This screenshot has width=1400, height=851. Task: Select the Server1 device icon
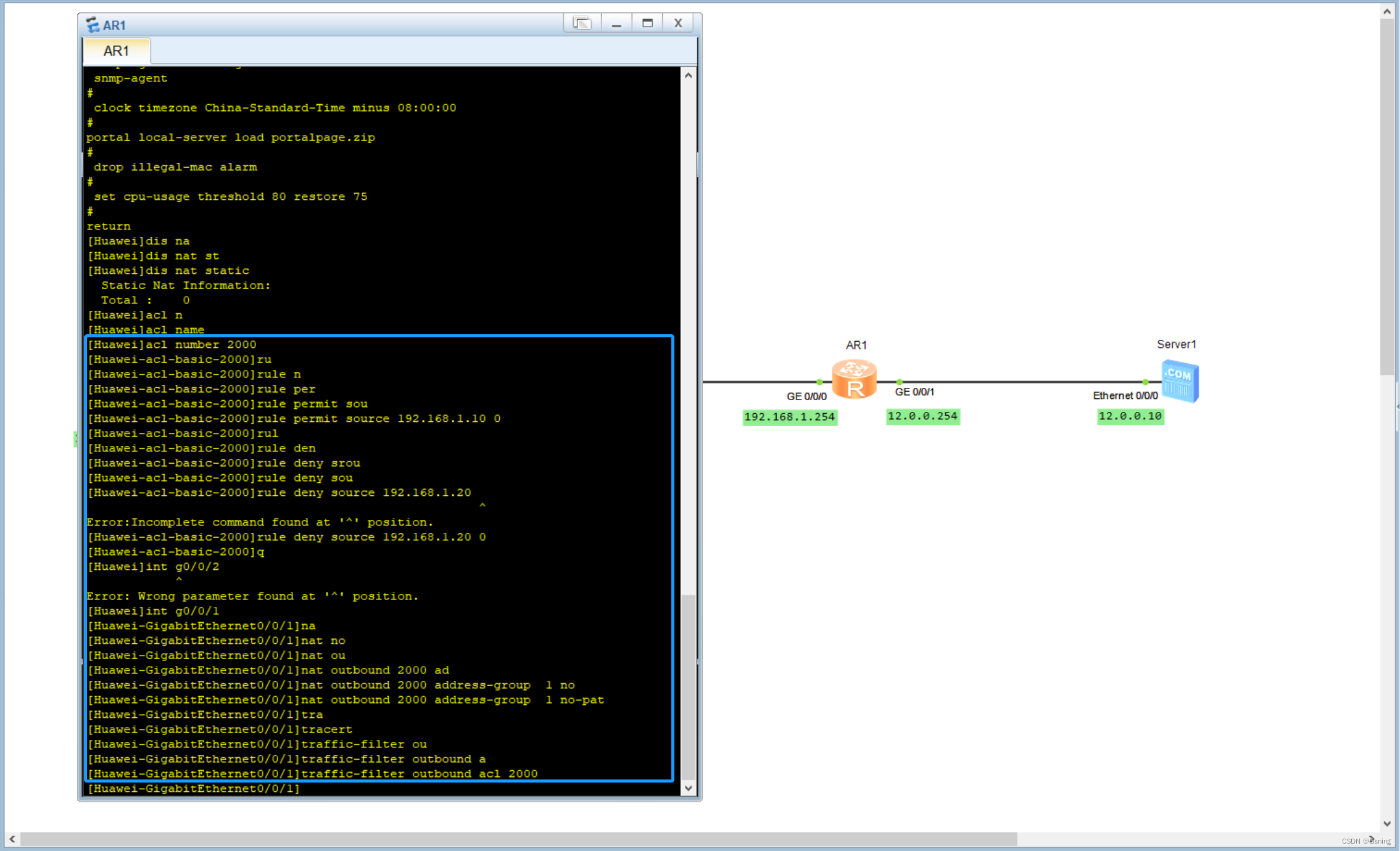point(1180,381)
